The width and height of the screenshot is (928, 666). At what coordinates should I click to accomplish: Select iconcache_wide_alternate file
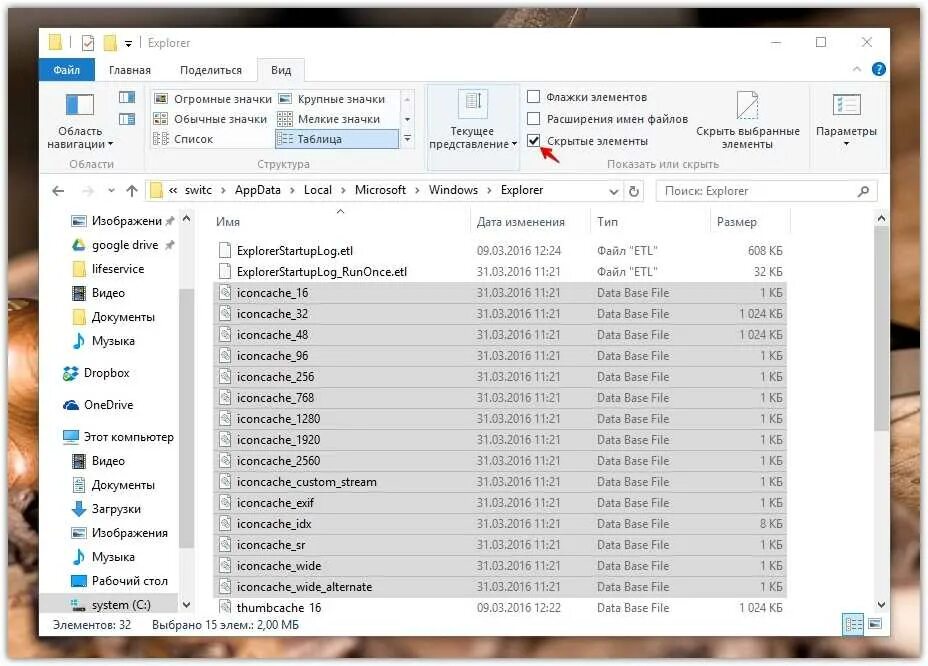(500, 587)
